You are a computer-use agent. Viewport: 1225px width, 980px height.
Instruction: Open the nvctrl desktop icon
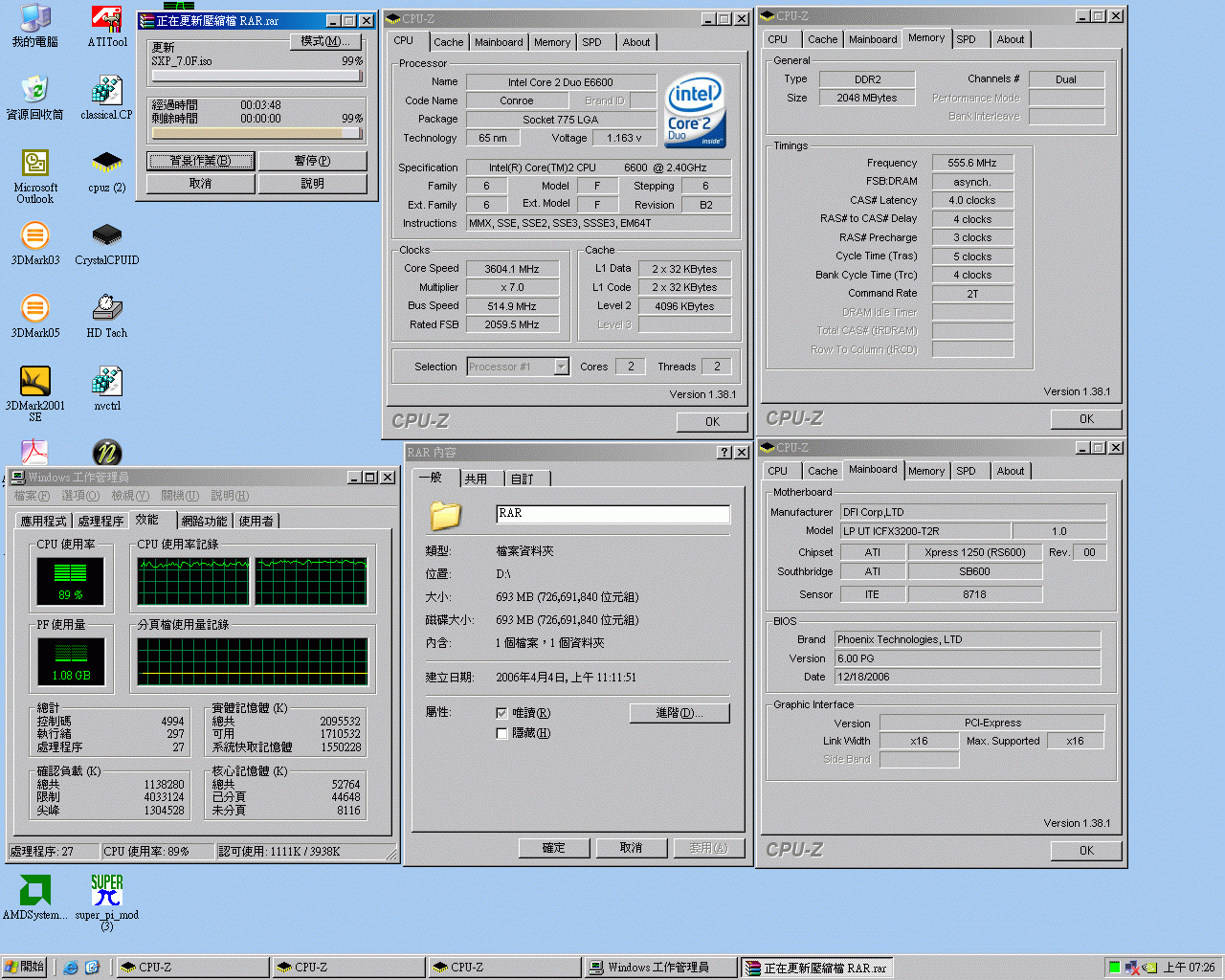point(106,389)
